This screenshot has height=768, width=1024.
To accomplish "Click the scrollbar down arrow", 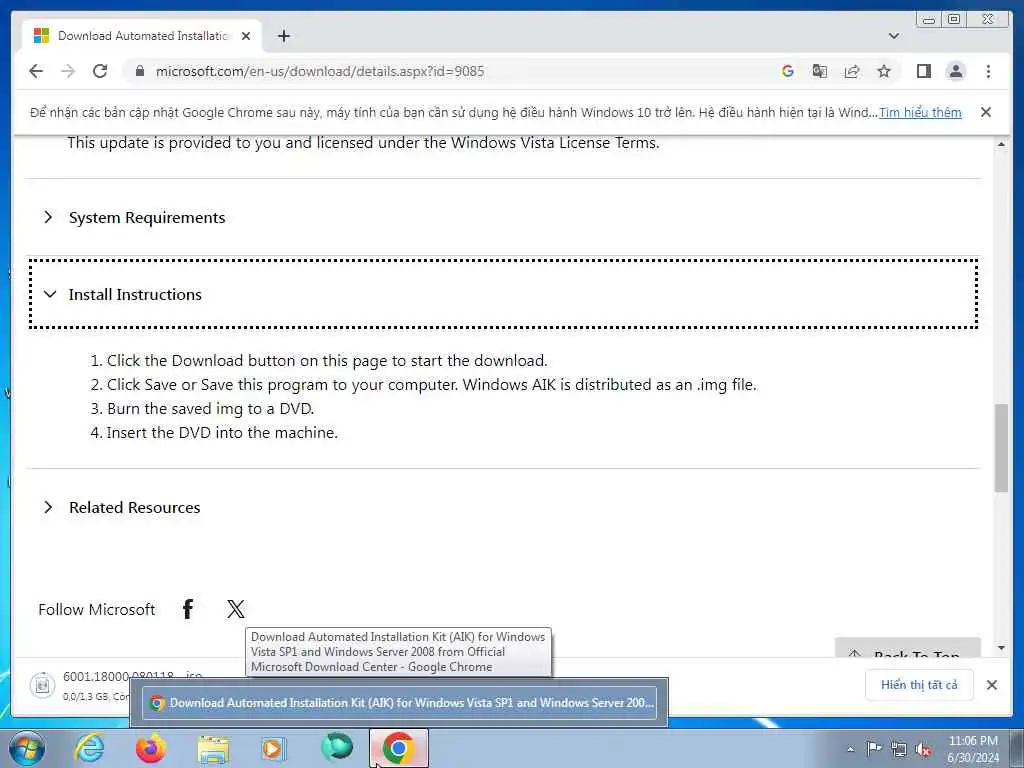I will coord(1001,648).
